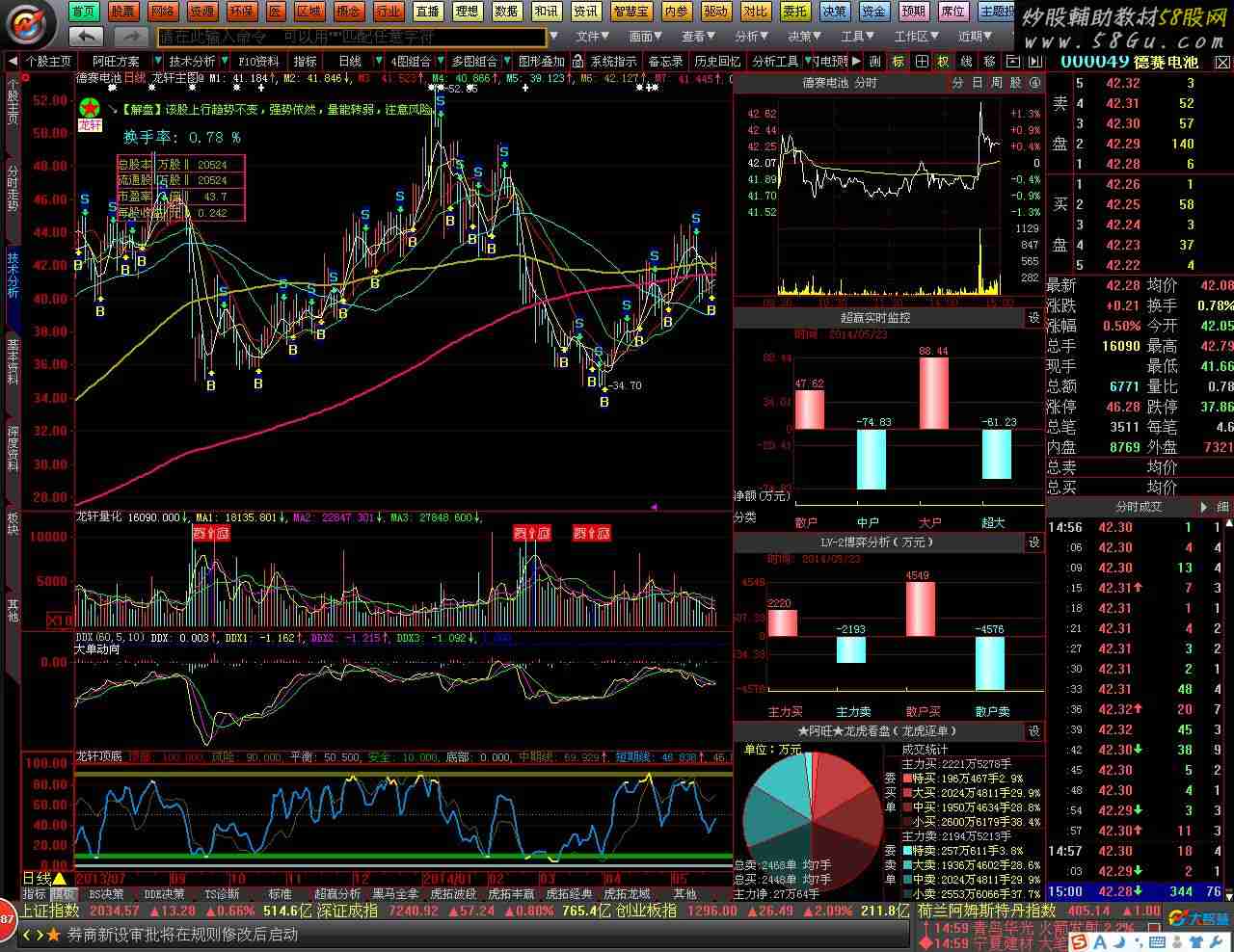
Task: Switch the mini chart to the 日 view
Action: [x=977, y=83]
